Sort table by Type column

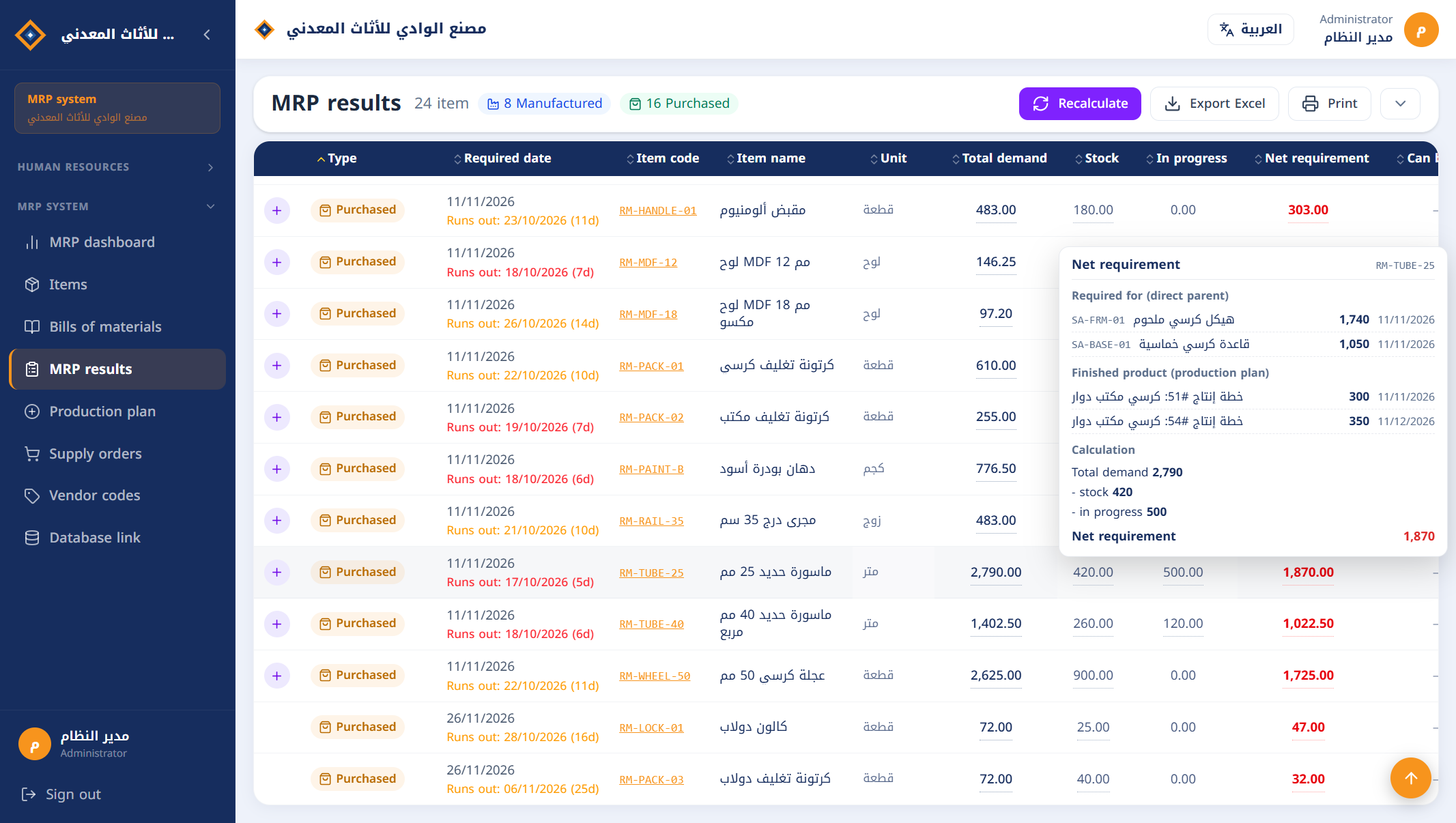pos(337,158)
